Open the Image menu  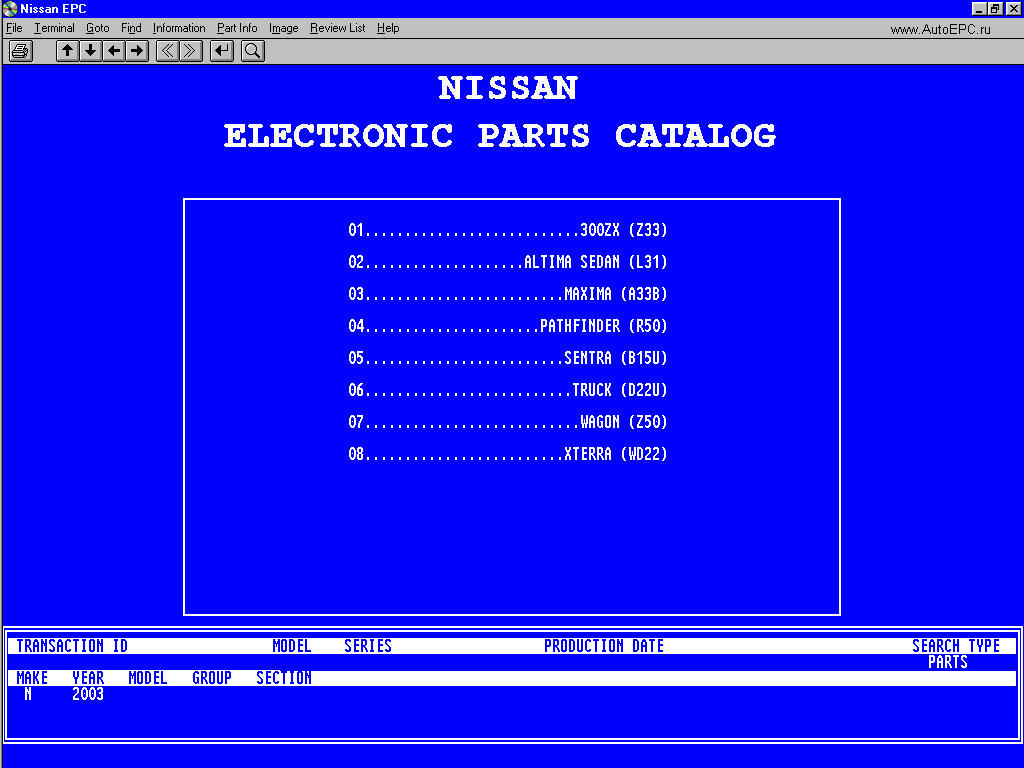point(283,28)
